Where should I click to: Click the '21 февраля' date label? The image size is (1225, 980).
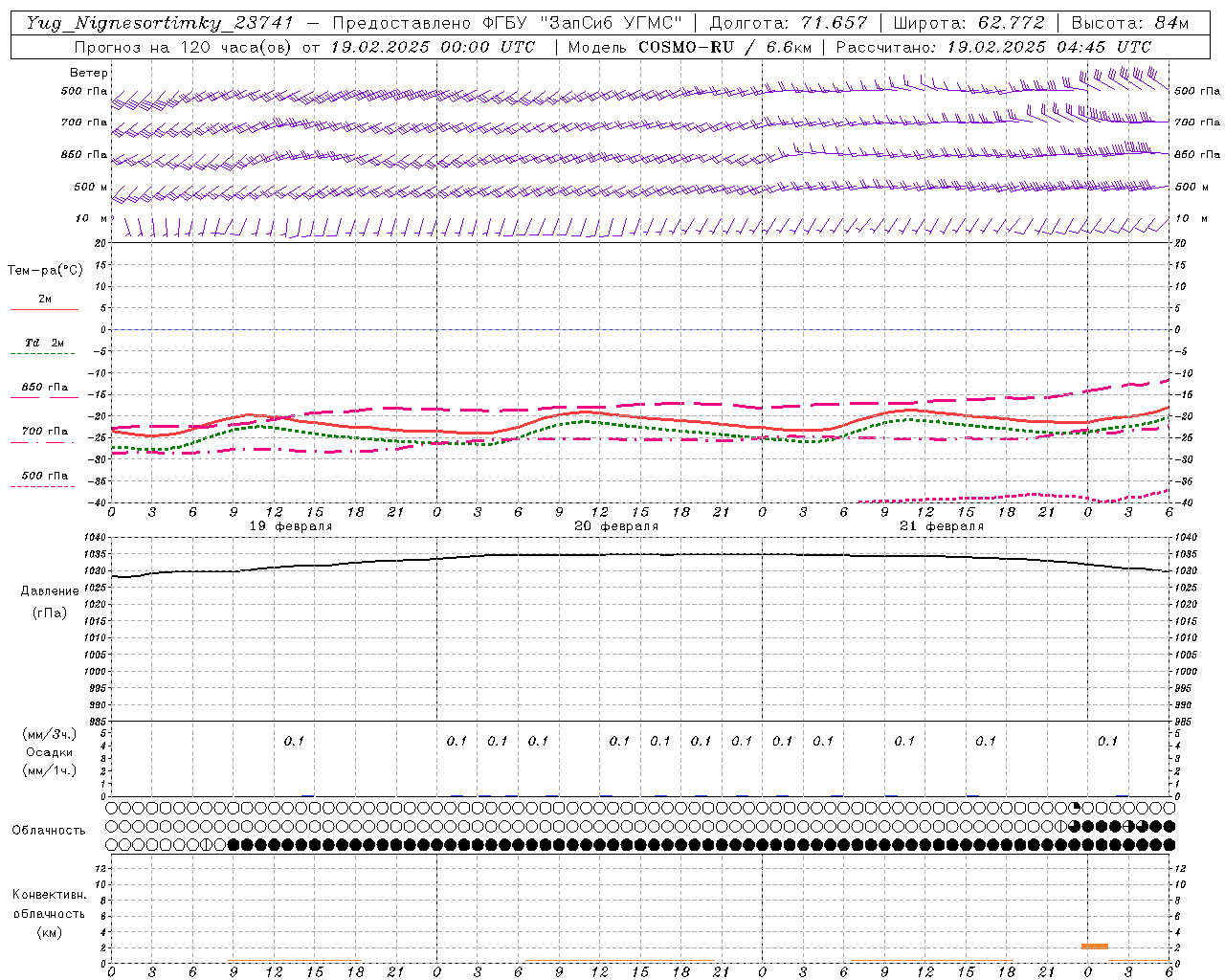(942, 526)
